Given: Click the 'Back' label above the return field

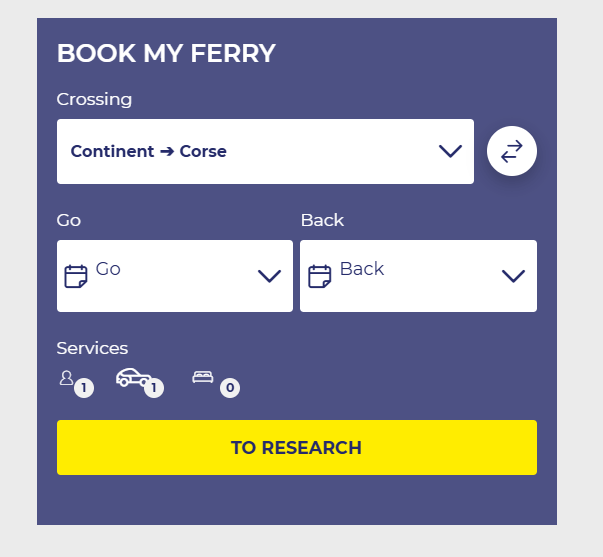Looking at the screenshot, I should point(322,220).
